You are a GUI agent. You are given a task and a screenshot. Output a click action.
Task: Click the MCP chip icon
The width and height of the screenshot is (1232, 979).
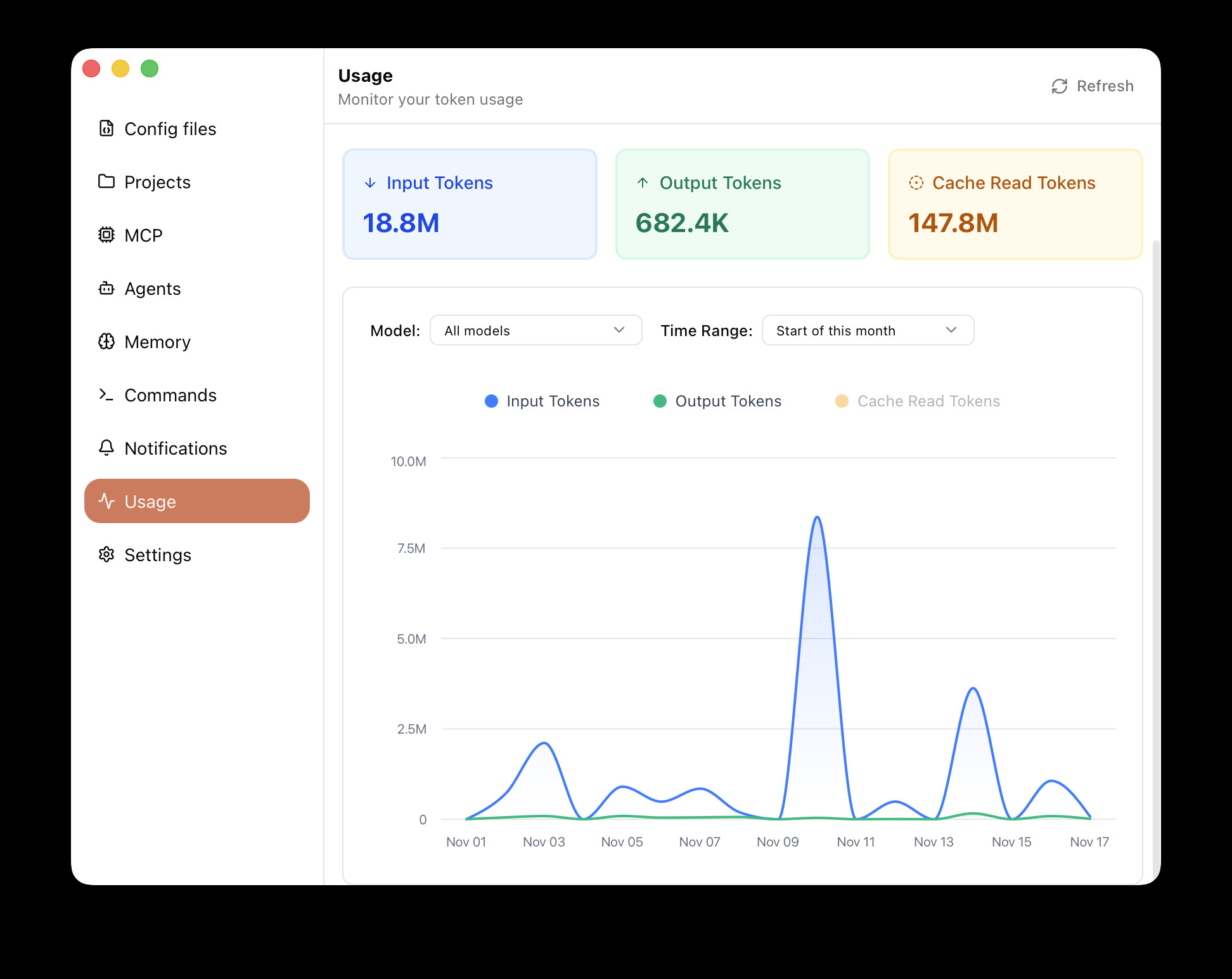click(x=106, y=235)
